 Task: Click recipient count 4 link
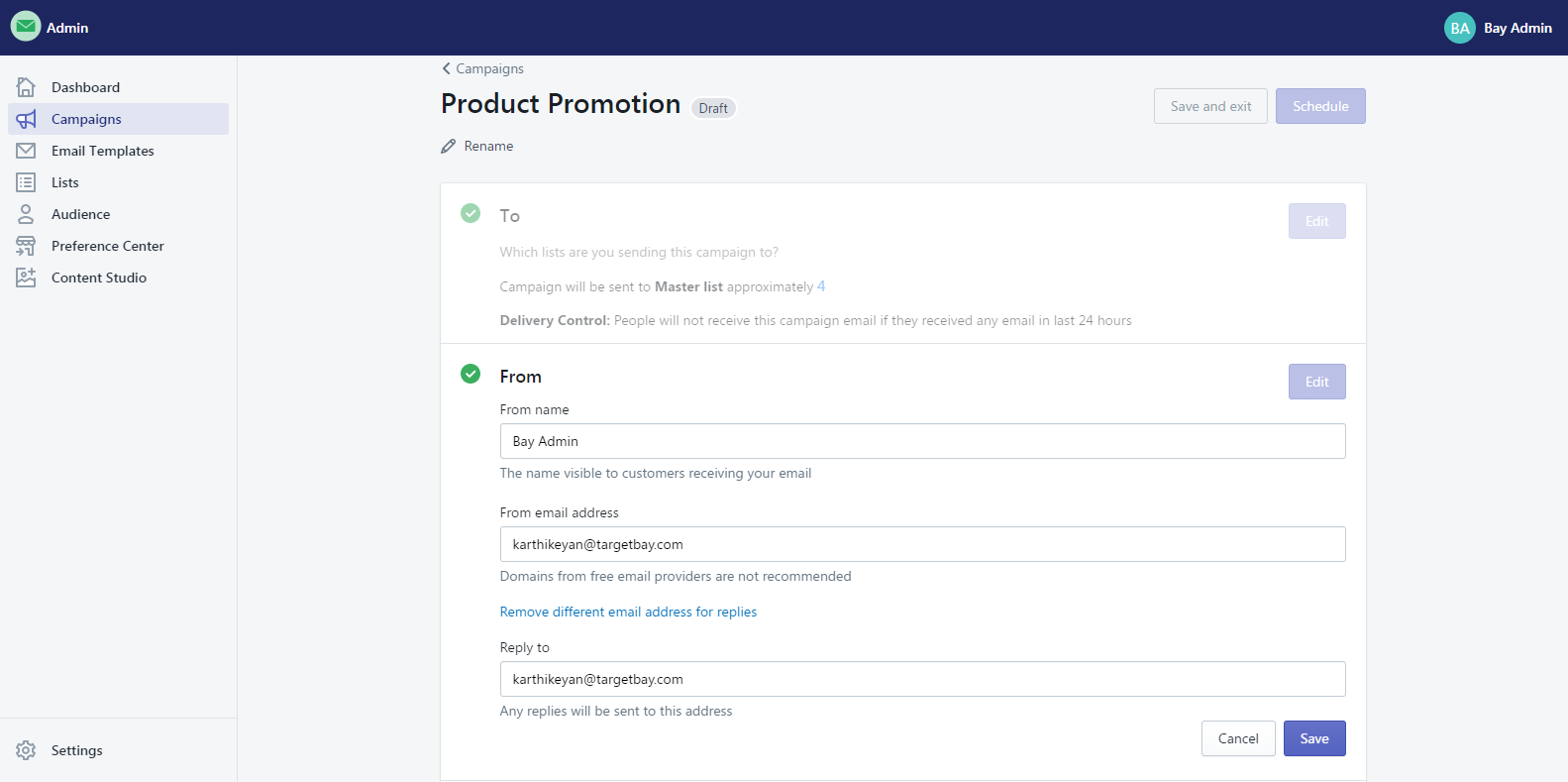tap(821, 286)
